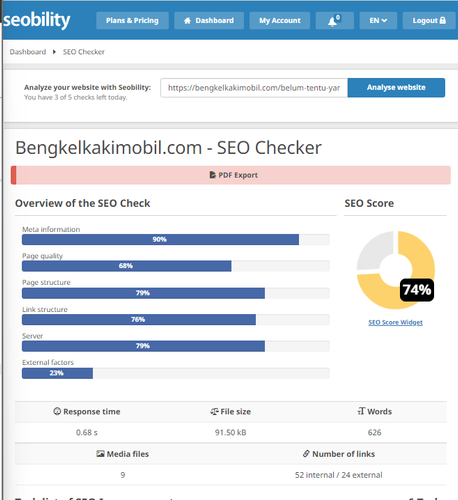Click the PDF Export bar
This screenshot has width=458, height=500.
pos(231,175)
